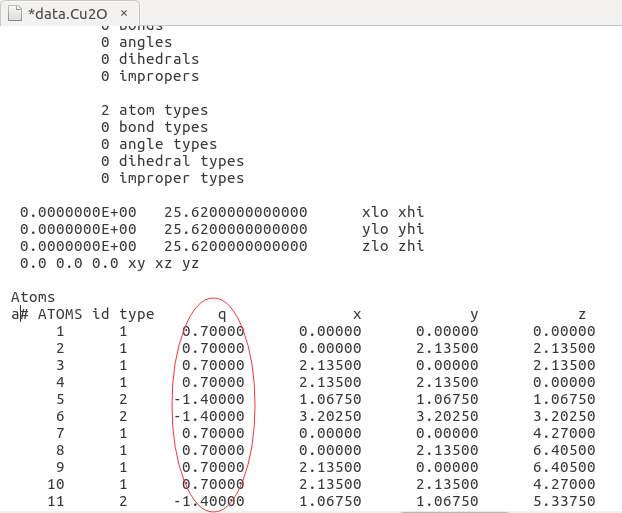Click the 'x' column header
This screenshot has width=622, height=513.
[357, 315]
